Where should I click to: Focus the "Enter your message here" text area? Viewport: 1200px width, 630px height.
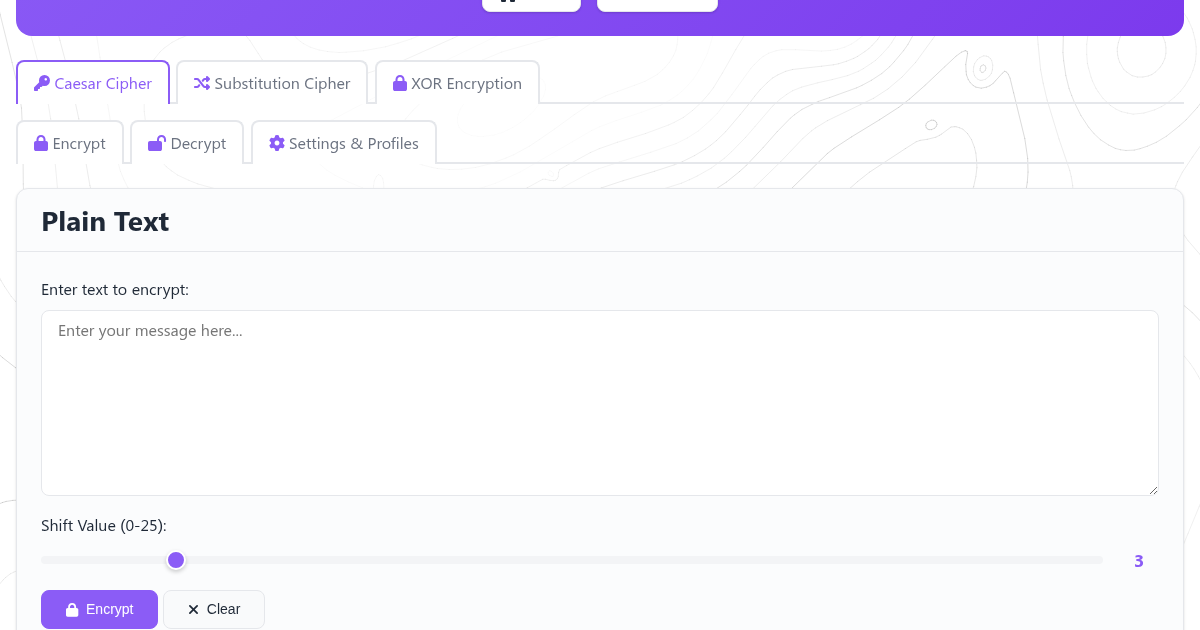coord(599,402)
